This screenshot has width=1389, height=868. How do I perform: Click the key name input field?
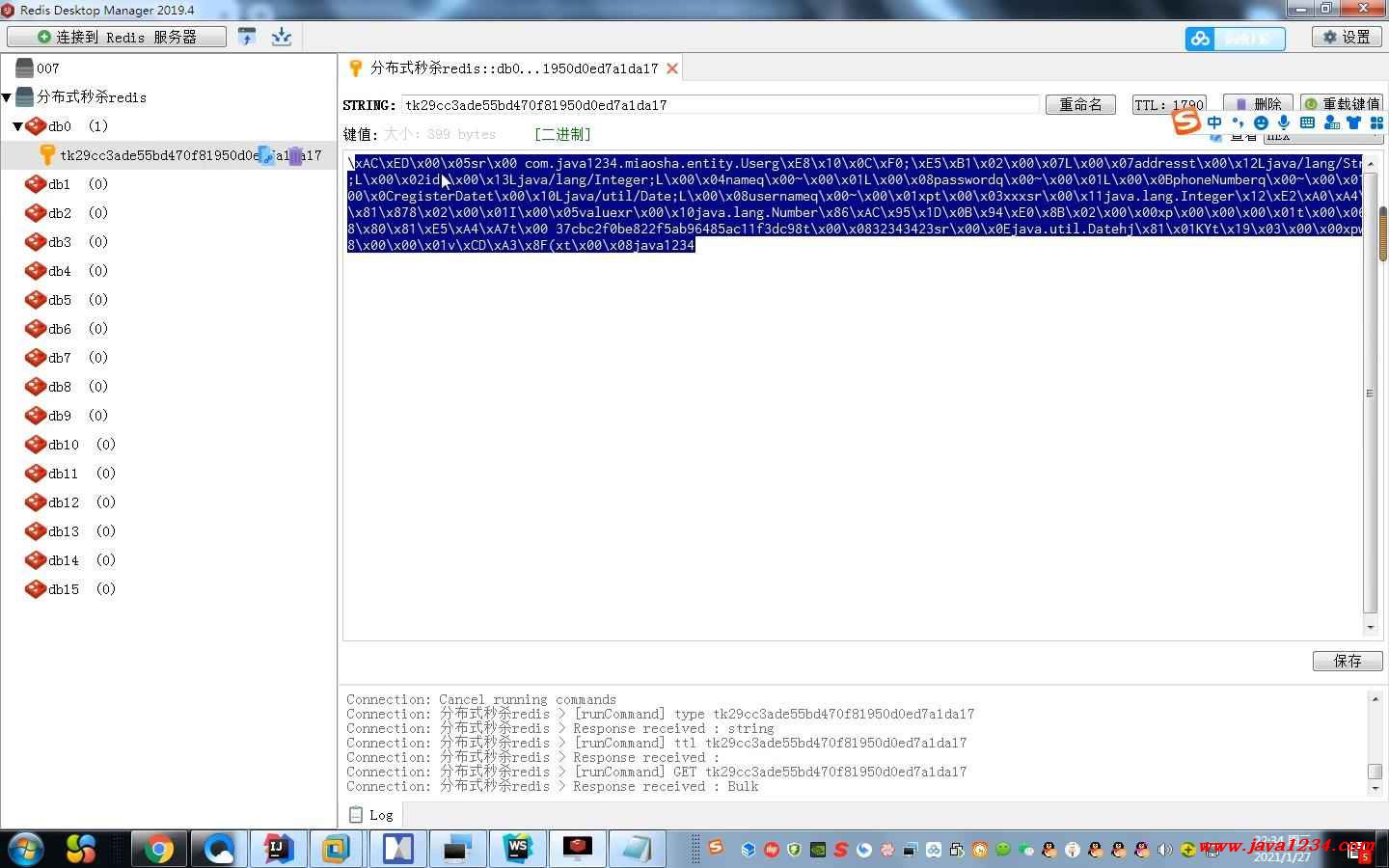(x=721, y=105)
